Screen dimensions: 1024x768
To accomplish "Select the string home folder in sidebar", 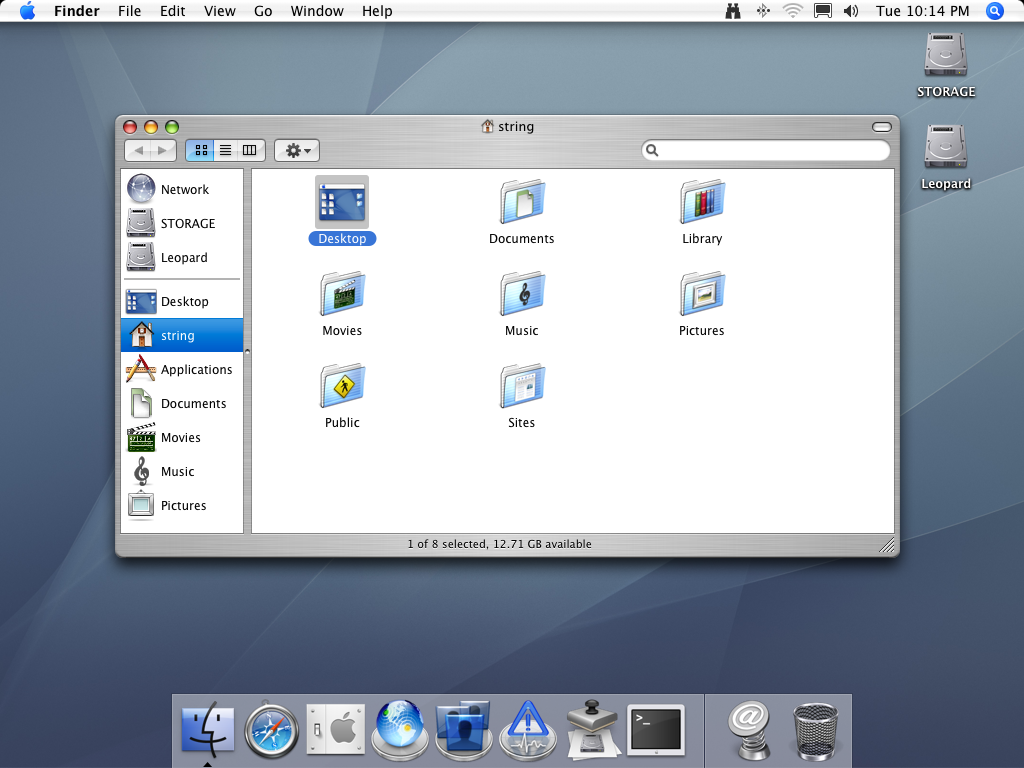I will pyautogui.click(x=182, y=335).
